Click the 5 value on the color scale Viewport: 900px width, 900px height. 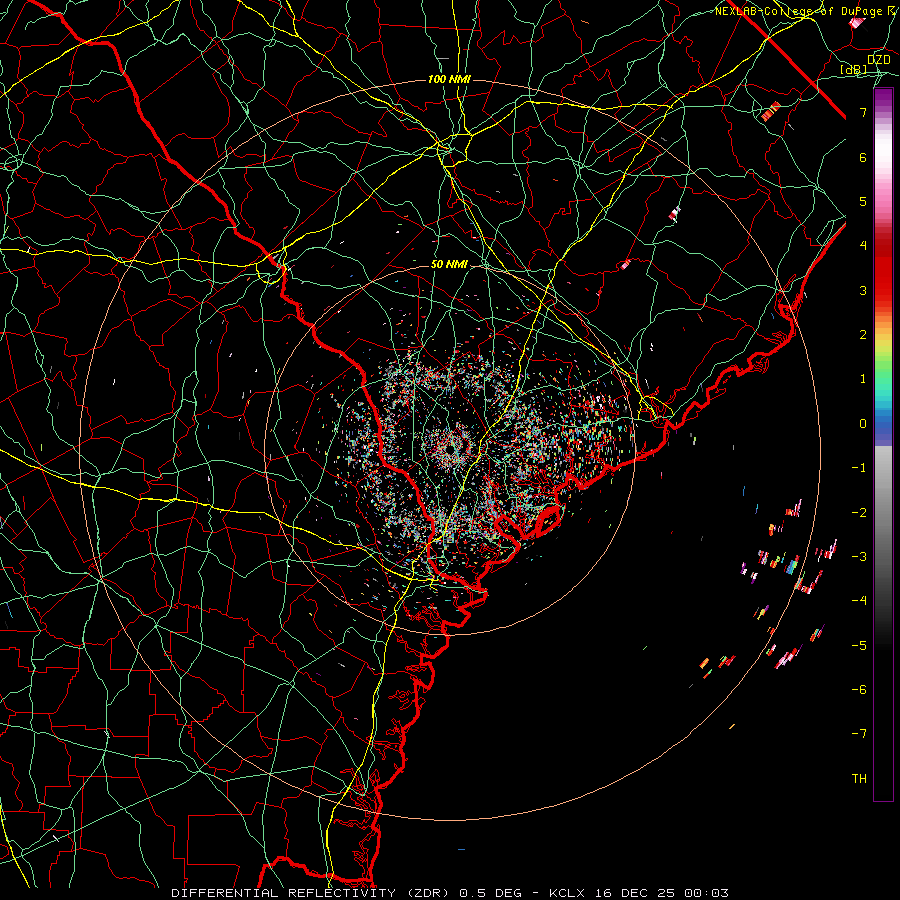point(863,201)
